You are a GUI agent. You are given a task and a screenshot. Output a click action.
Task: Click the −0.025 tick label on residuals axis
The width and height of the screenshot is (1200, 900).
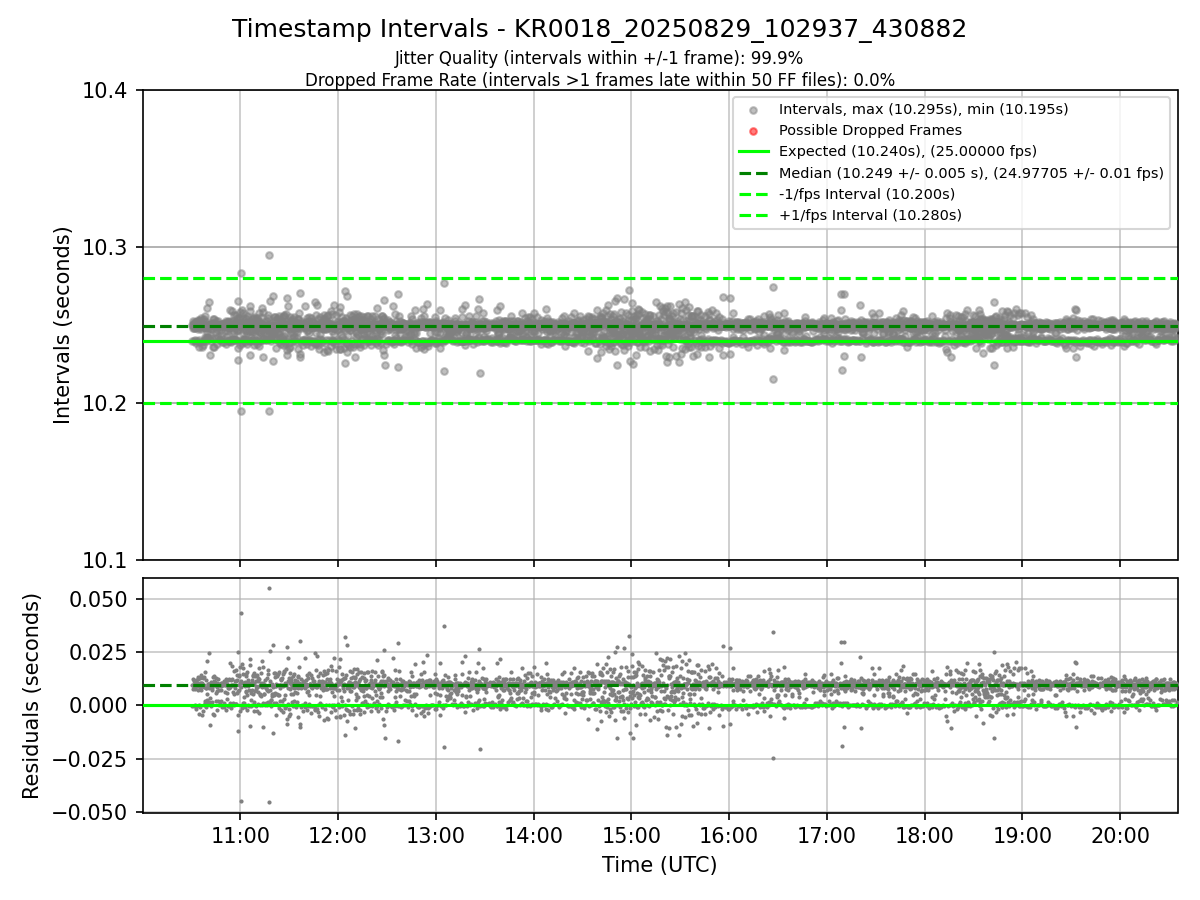coord(91,759)
